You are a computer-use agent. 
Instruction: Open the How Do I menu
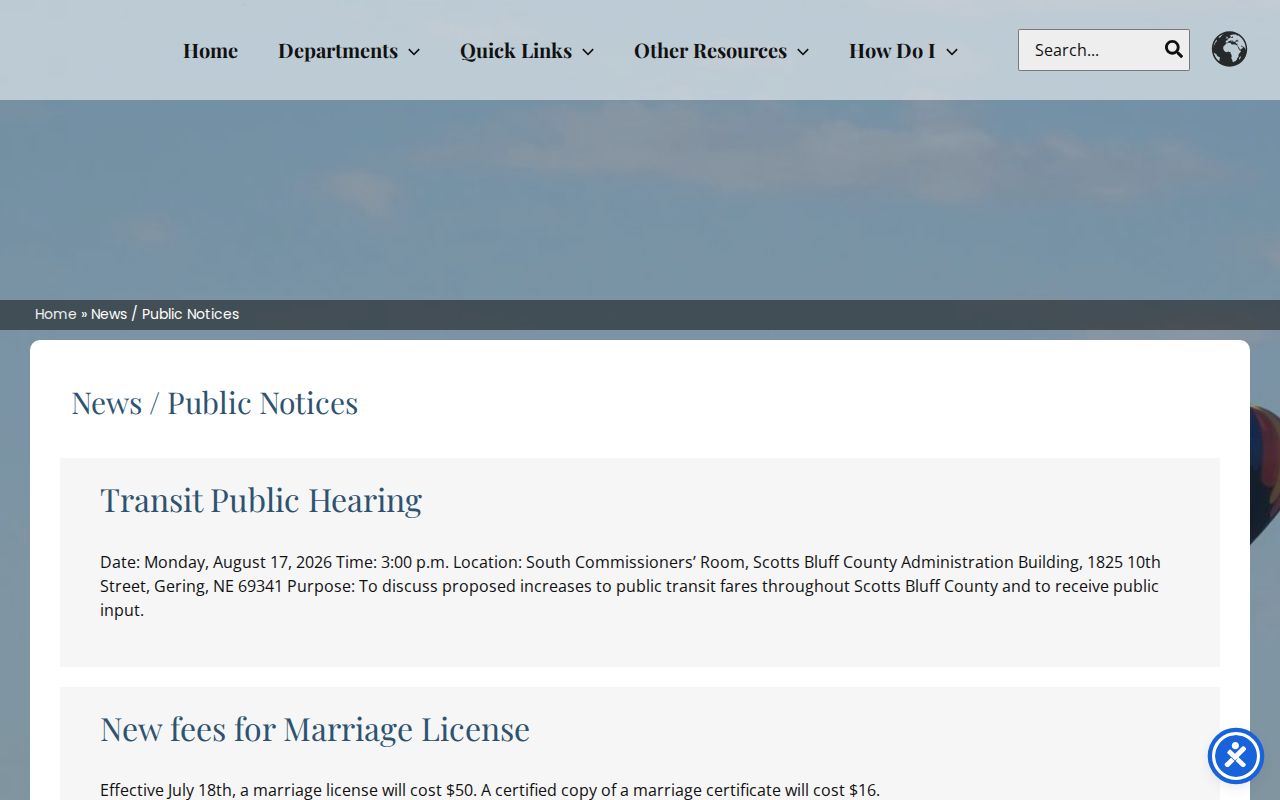[x=892, y=51]
